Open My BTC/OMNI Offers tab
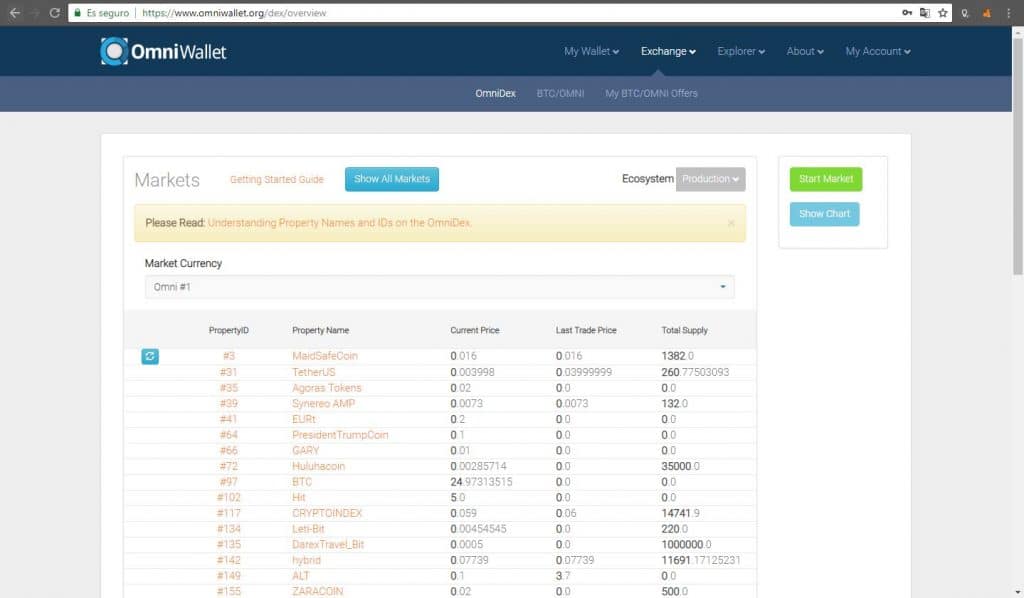Image resolution: width=1024 pixels, height=598 pixels. coord(651,93)
